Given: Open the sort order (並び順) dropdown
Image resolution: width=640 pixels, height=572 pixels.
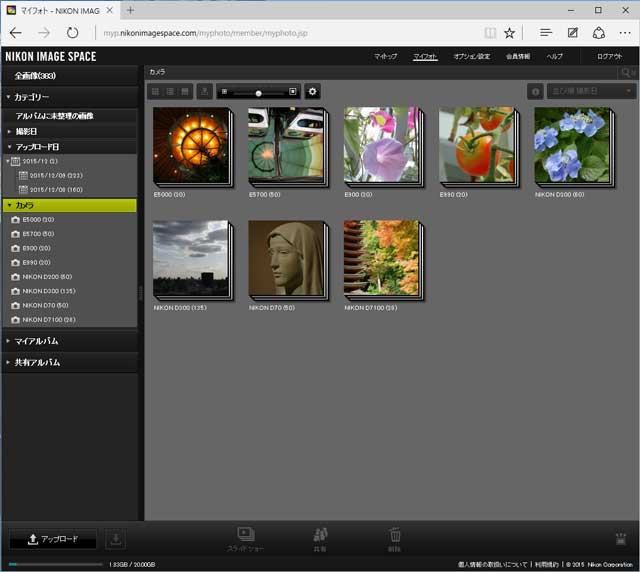Looking at the screenshot, I should 590,92.
